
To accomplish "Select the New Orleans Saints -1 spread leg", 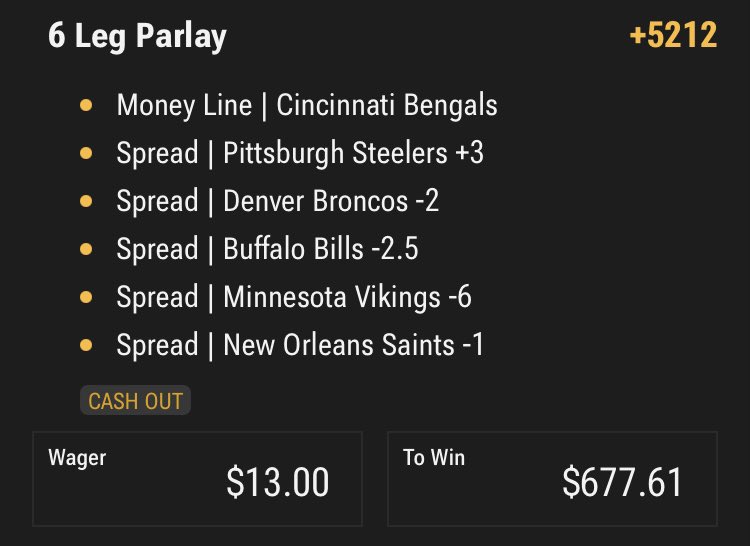I will point(300,345).
